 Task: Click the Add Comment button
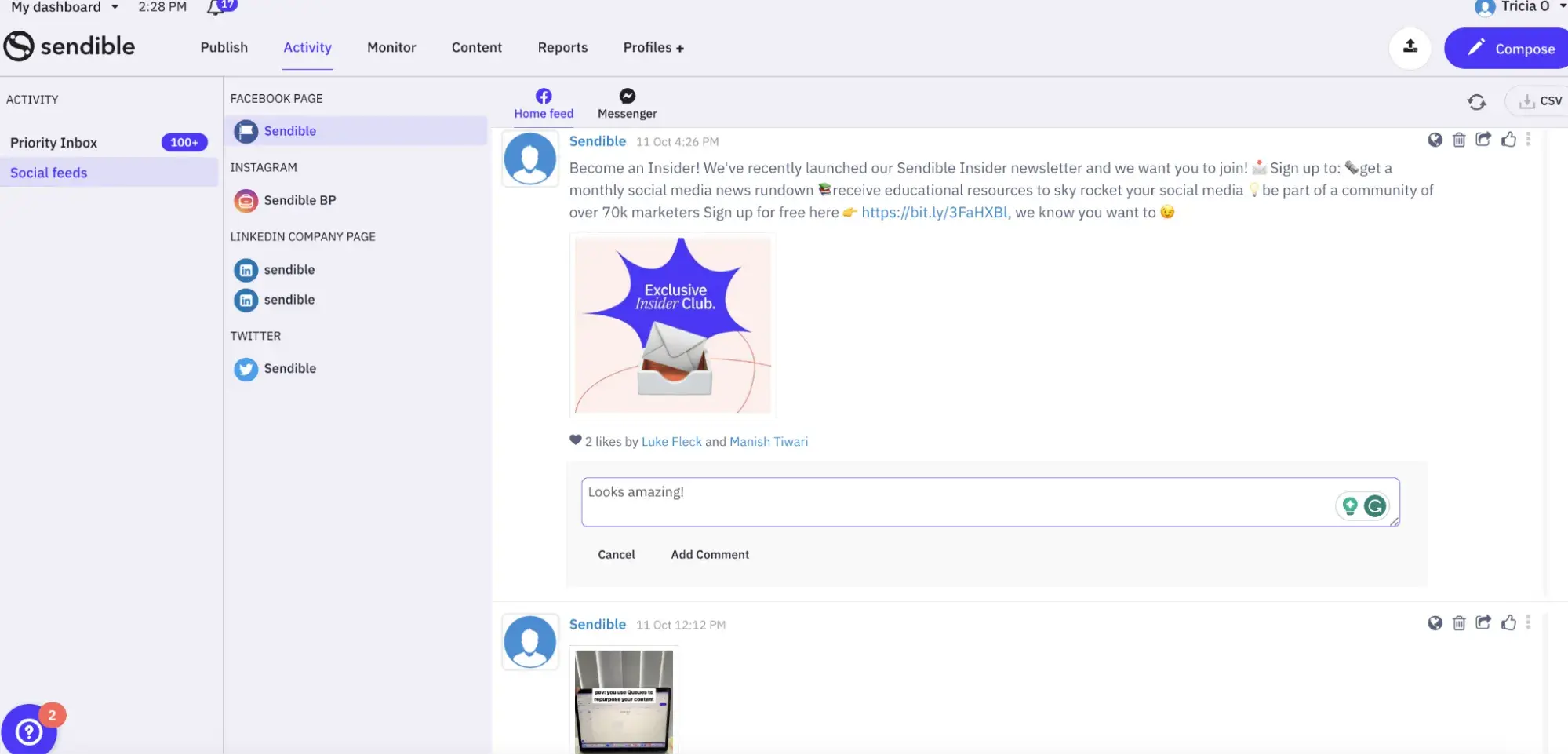pyautogui.click(x=709, y=554)
